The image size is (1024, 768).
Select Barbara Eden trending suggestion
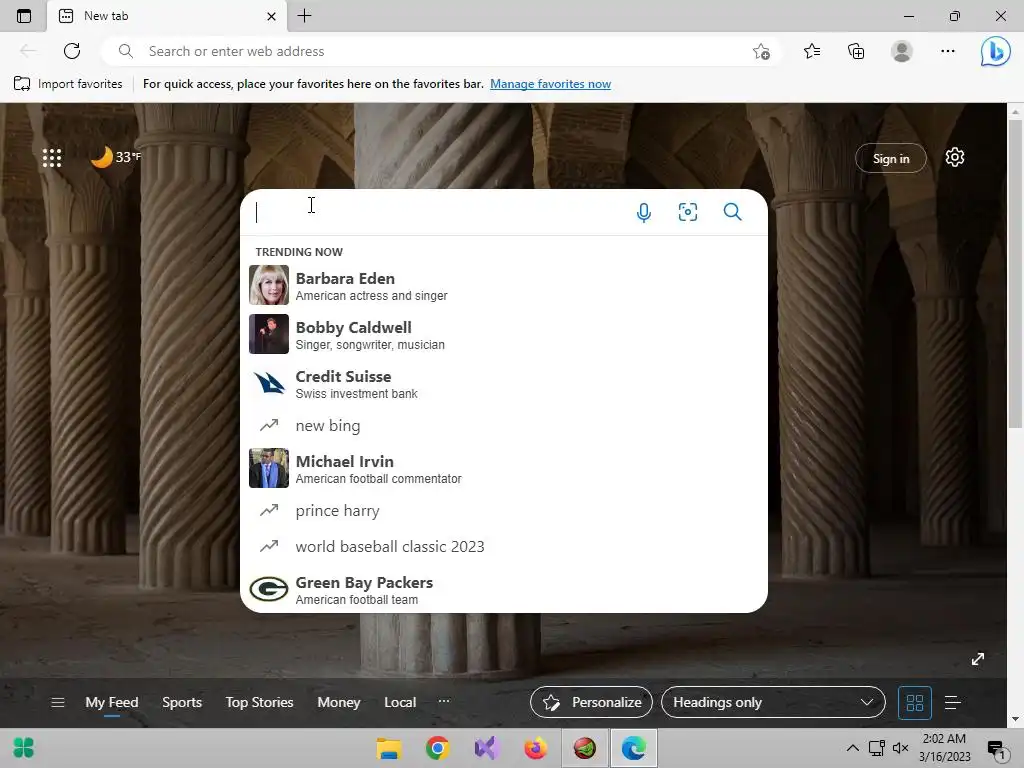pyautogui.click(x=504, y=285)
